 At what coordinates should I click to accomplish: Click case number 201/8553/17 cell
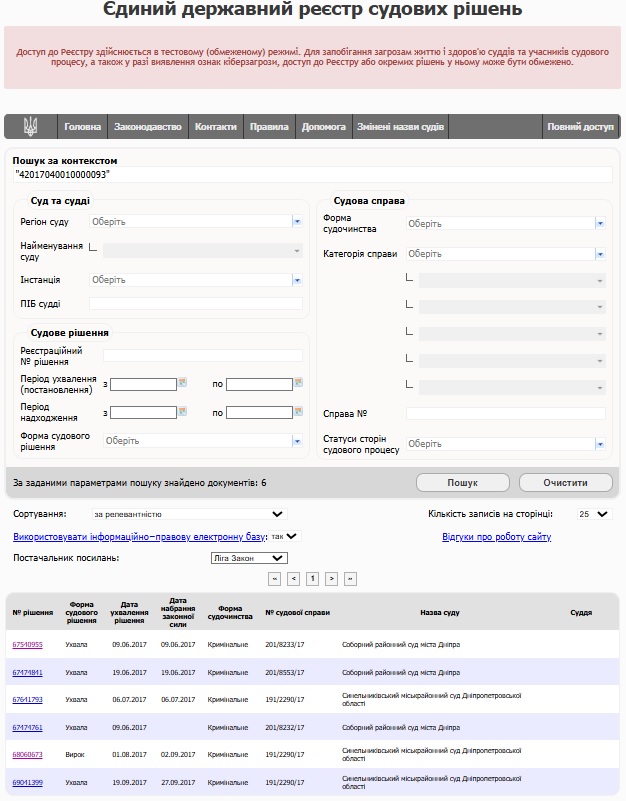coord(285,672)
